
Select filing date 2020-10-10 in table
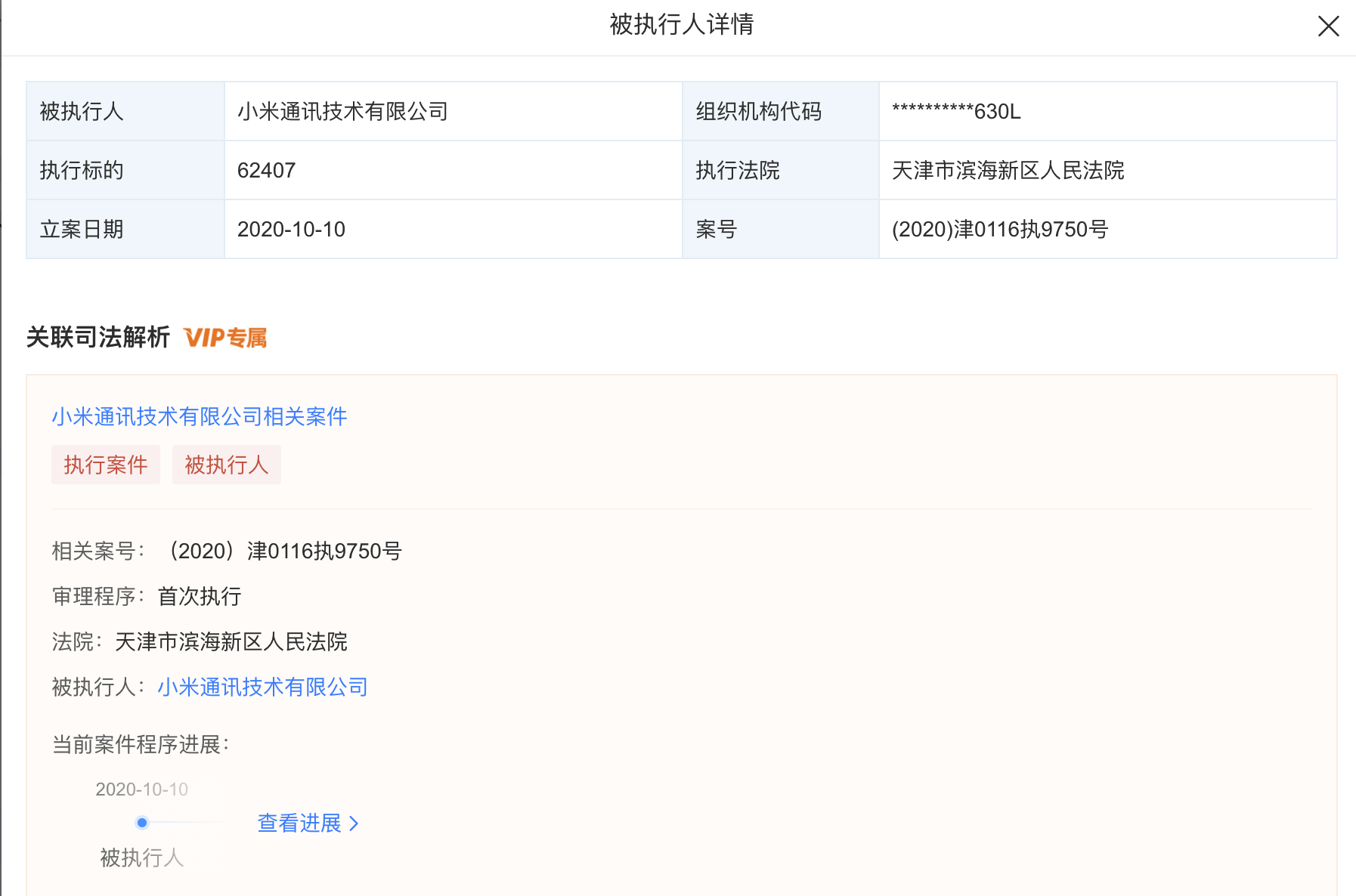point(291,230)
